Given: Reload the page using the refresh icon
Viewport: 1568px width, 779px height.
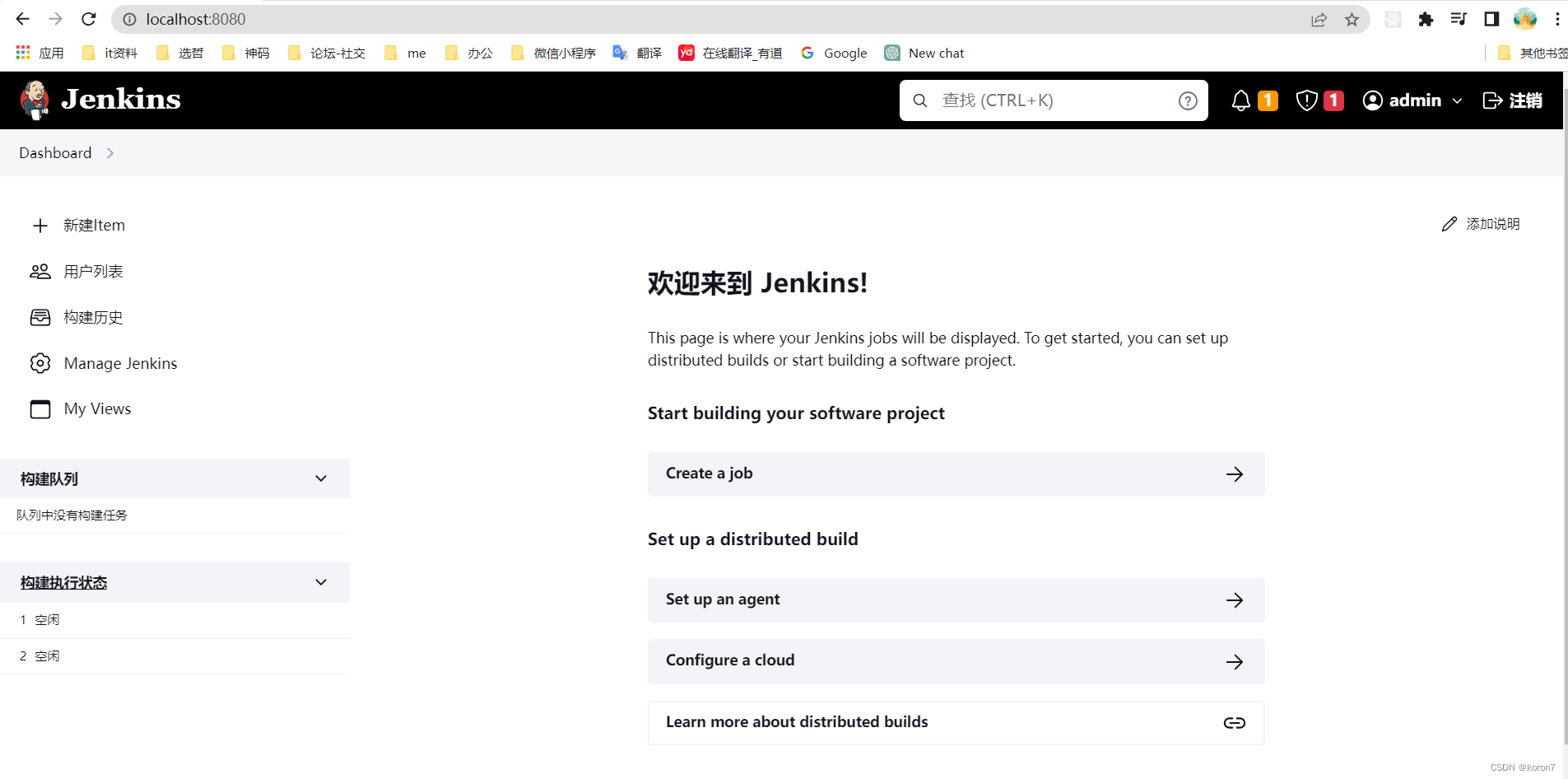Looking at the screenshot, I should (x=89, y=19).
